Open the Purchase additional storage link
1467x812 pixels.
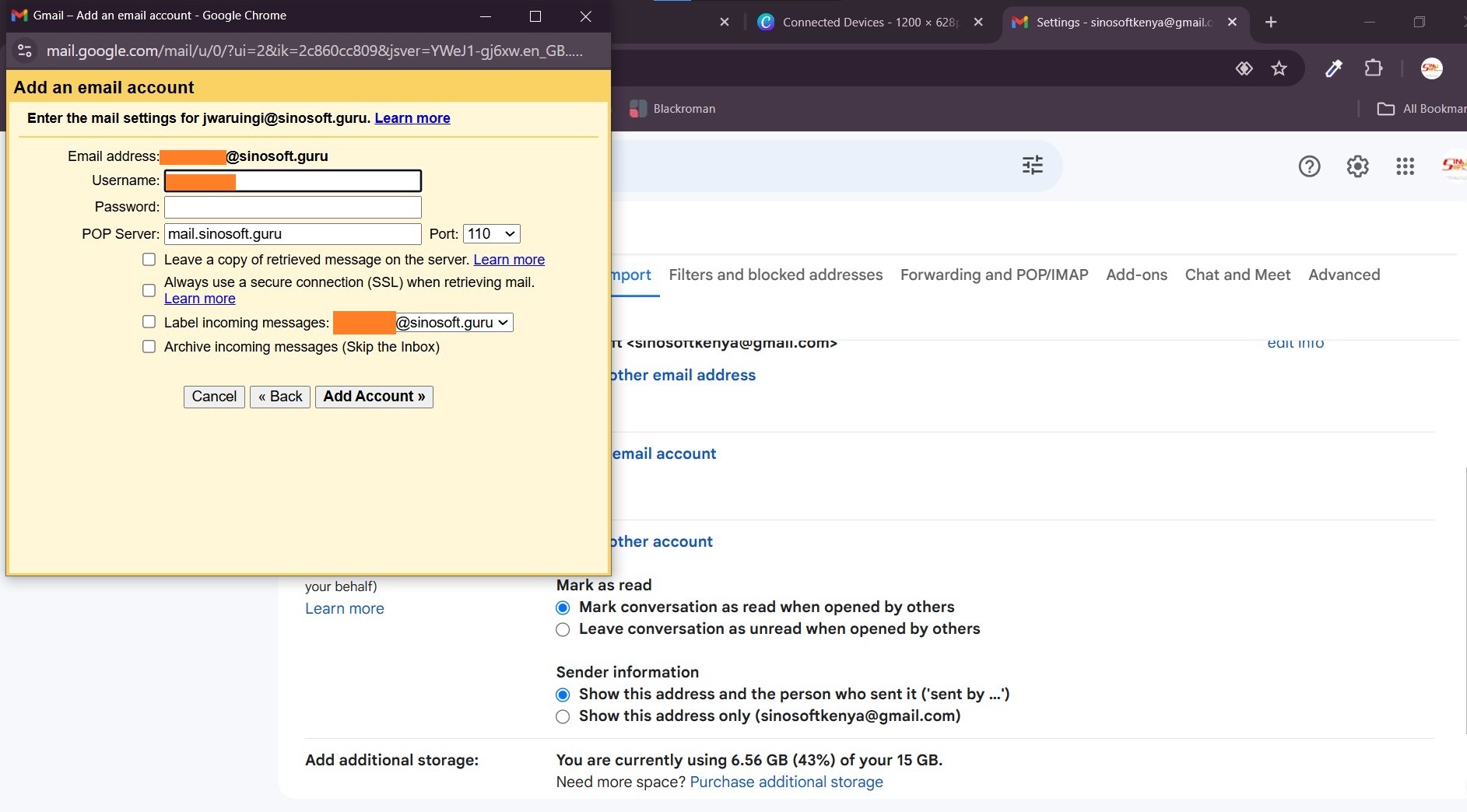click(x=786, y=782)
